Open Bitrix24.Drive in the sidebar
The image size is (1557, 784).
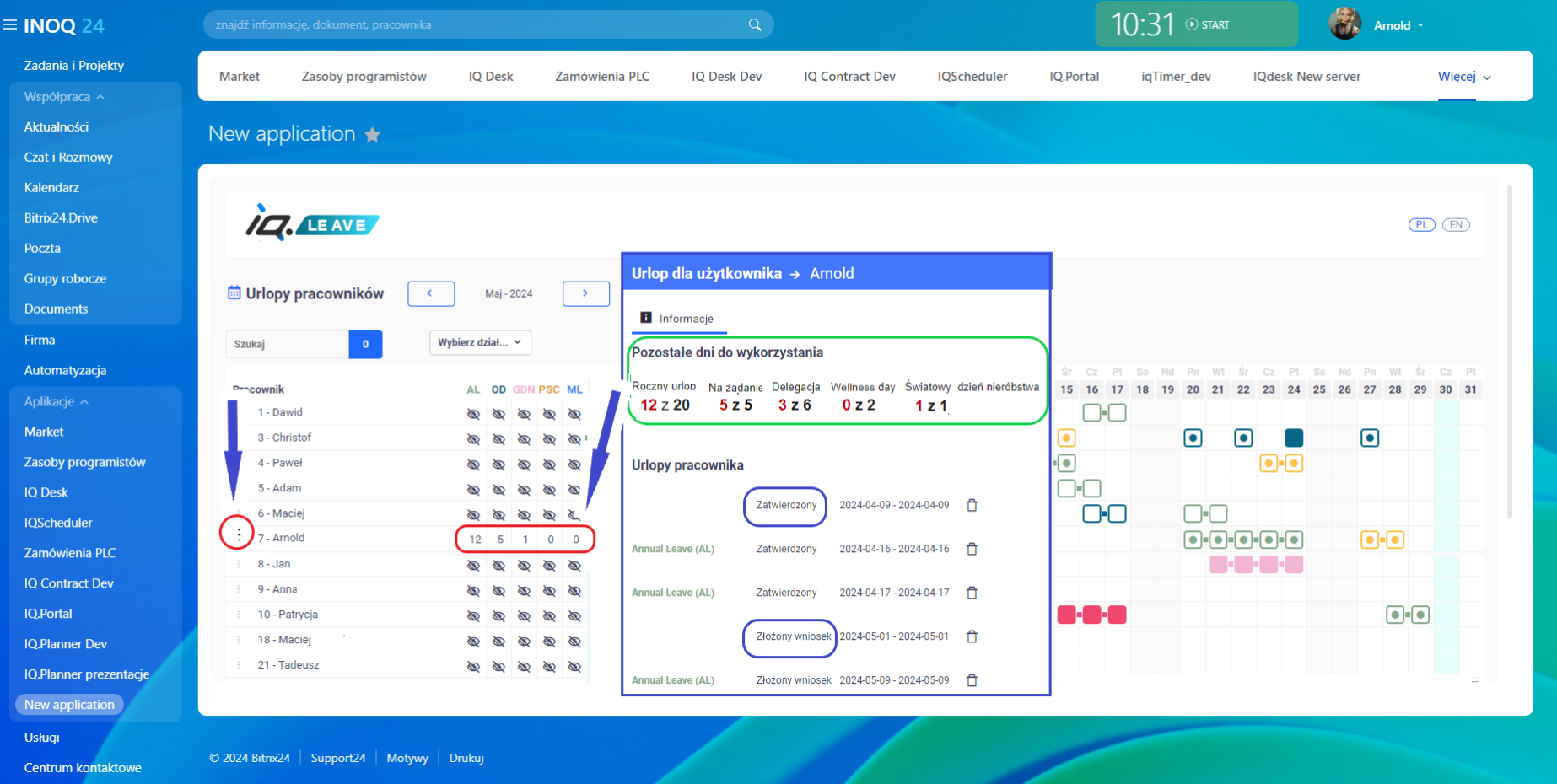(61, 218)
